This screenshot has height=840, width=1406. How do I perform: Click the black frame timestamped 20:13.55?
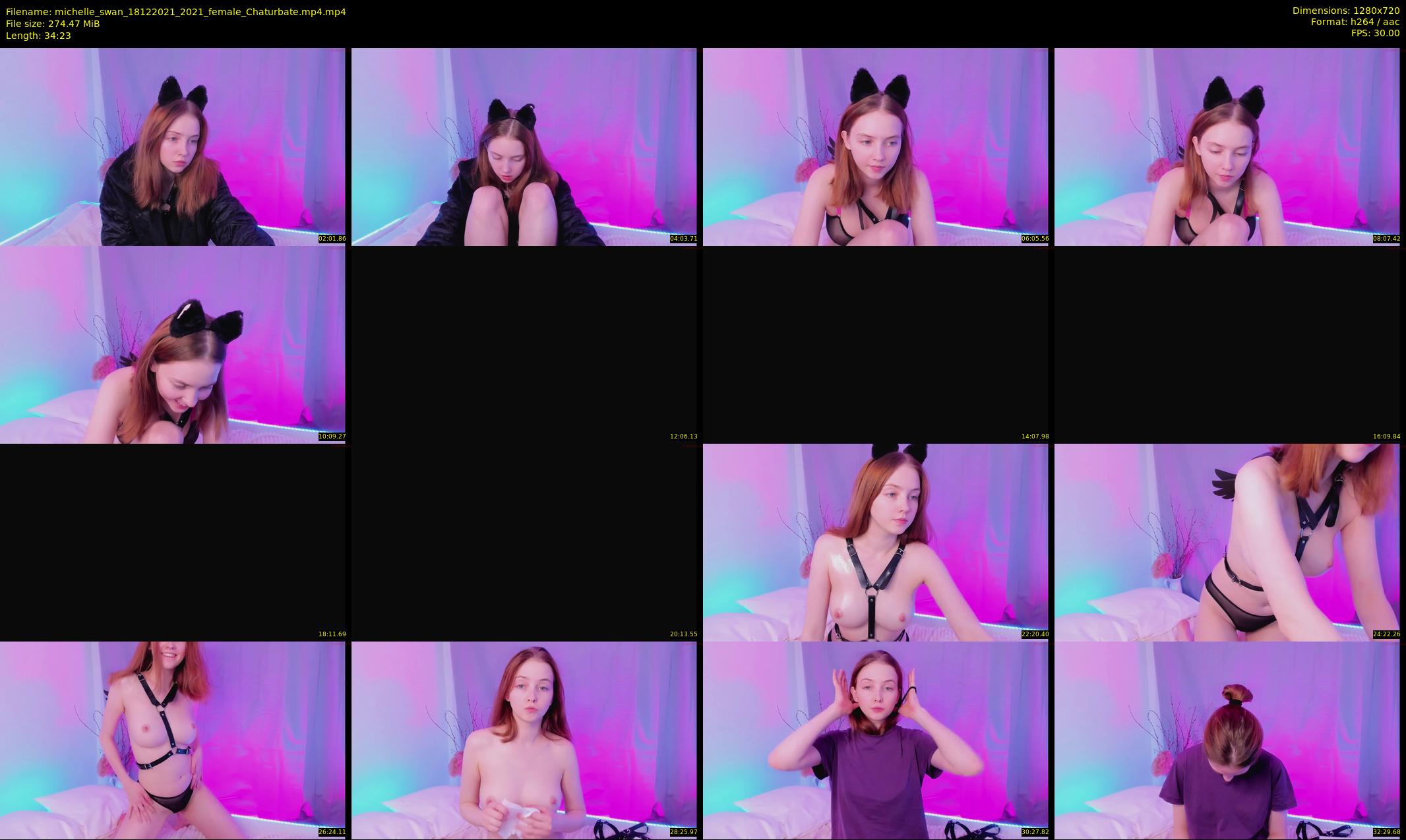point(524,542)
